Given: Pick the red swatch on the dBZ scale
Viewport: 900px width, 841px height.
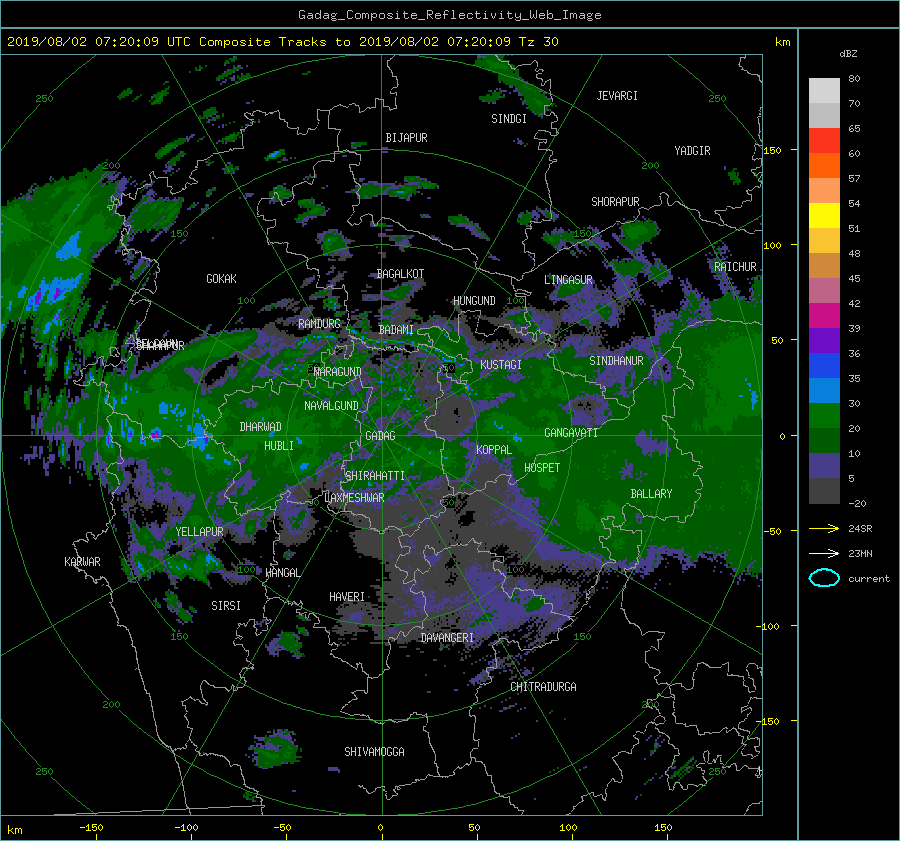Looking at the screenshot, I should (x=824, y=141).
